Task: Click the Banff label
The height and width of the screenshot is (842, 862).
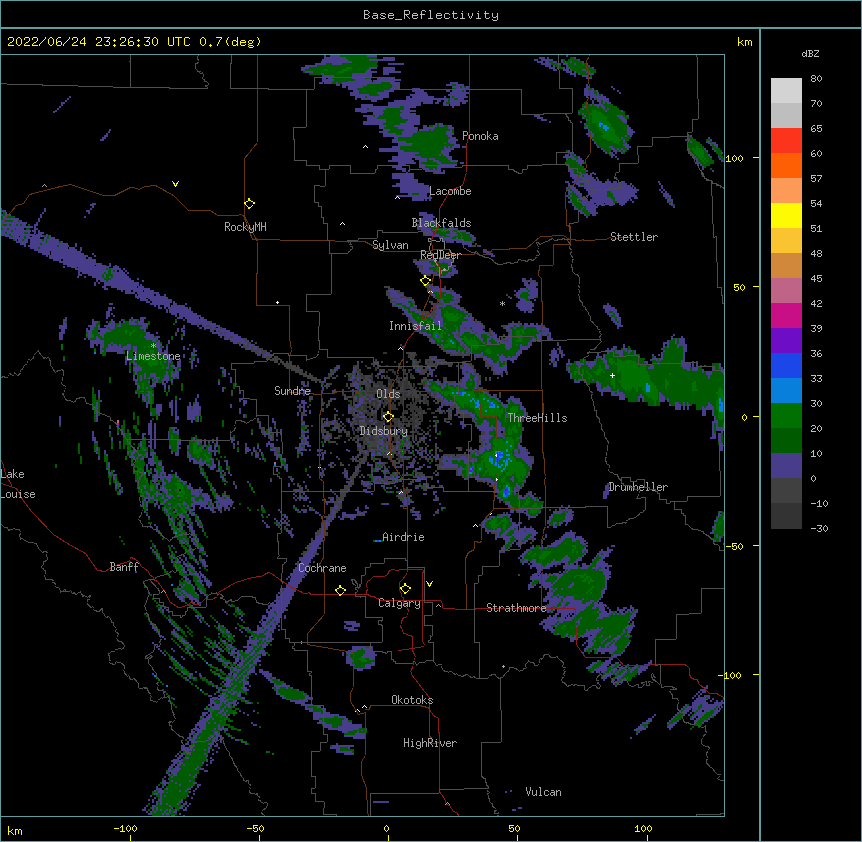Action: tap(124, 567)
